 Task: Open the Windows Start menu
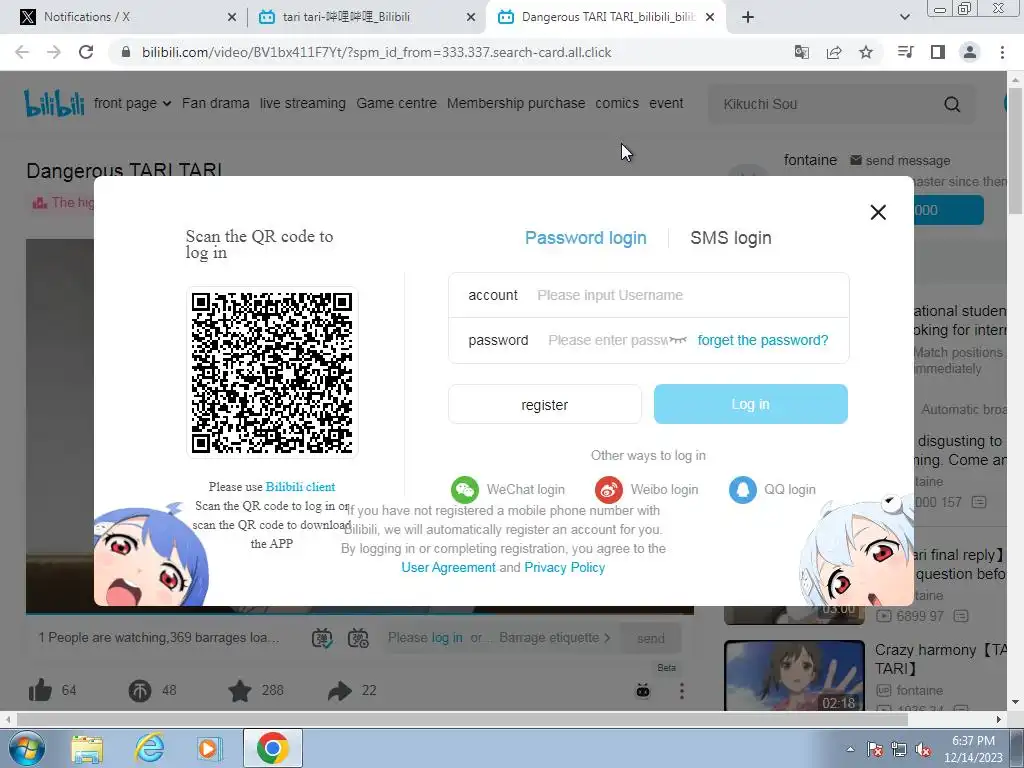click(x=26, y=748)
